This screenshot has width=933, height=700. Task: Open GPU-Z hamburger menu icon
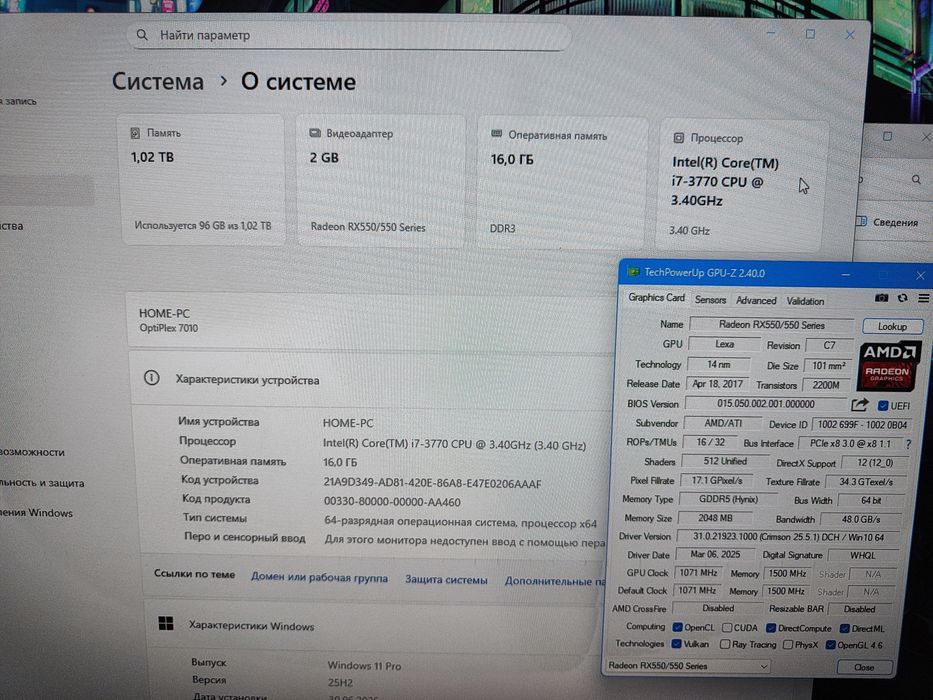(x=923, y=298)
